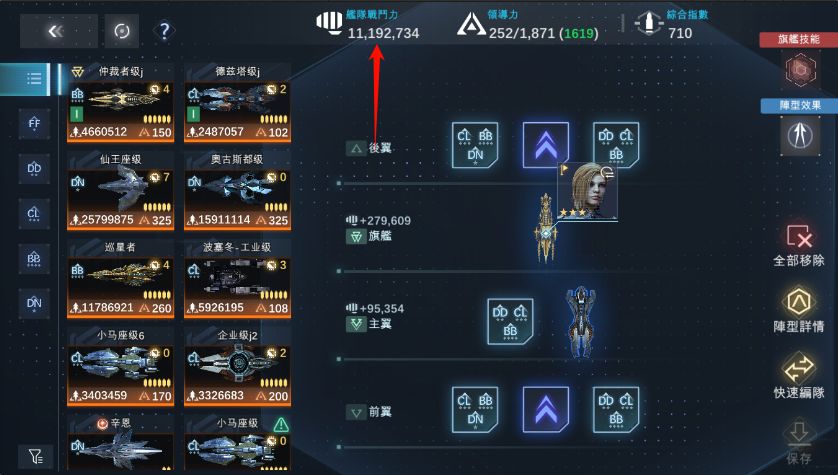
Task: Toggle the DN ship class filter
Action: [34, 304]
